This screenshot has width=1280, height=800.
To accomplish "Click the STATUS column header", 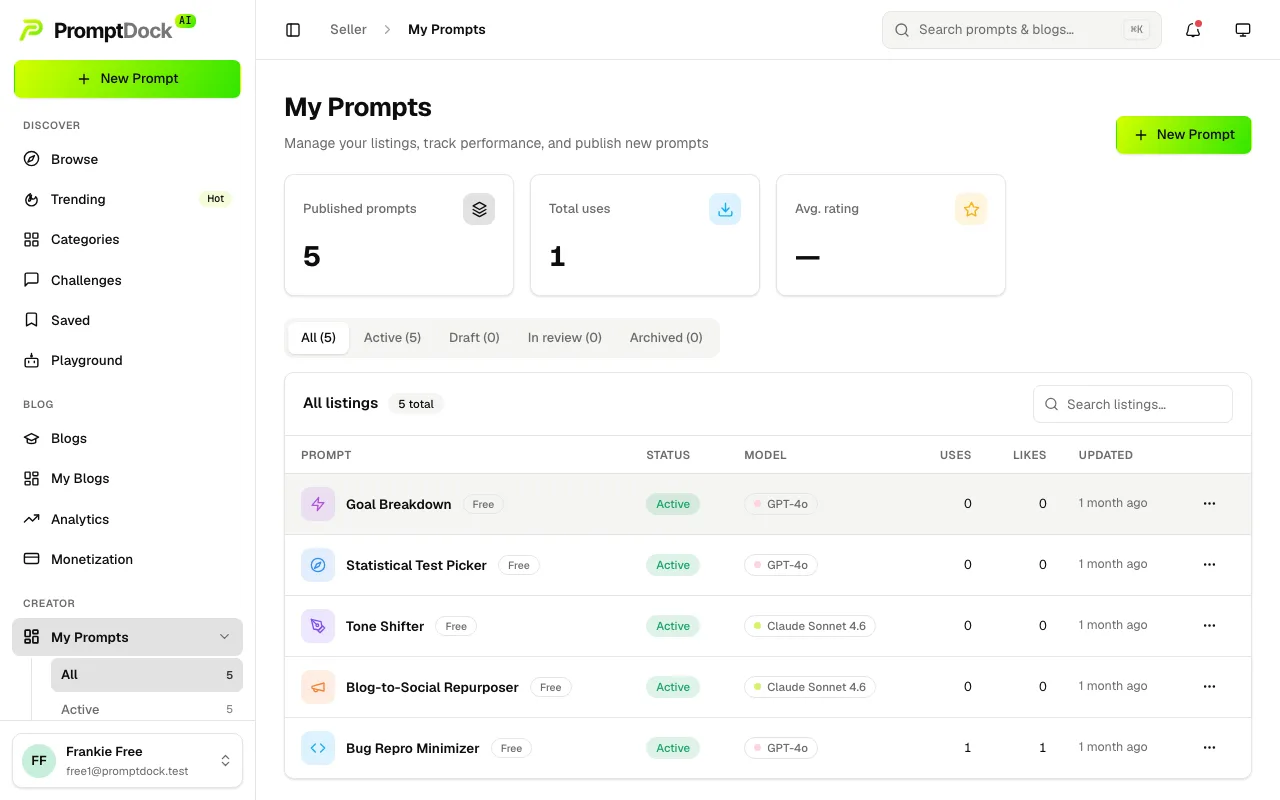I will pos(668,455).
